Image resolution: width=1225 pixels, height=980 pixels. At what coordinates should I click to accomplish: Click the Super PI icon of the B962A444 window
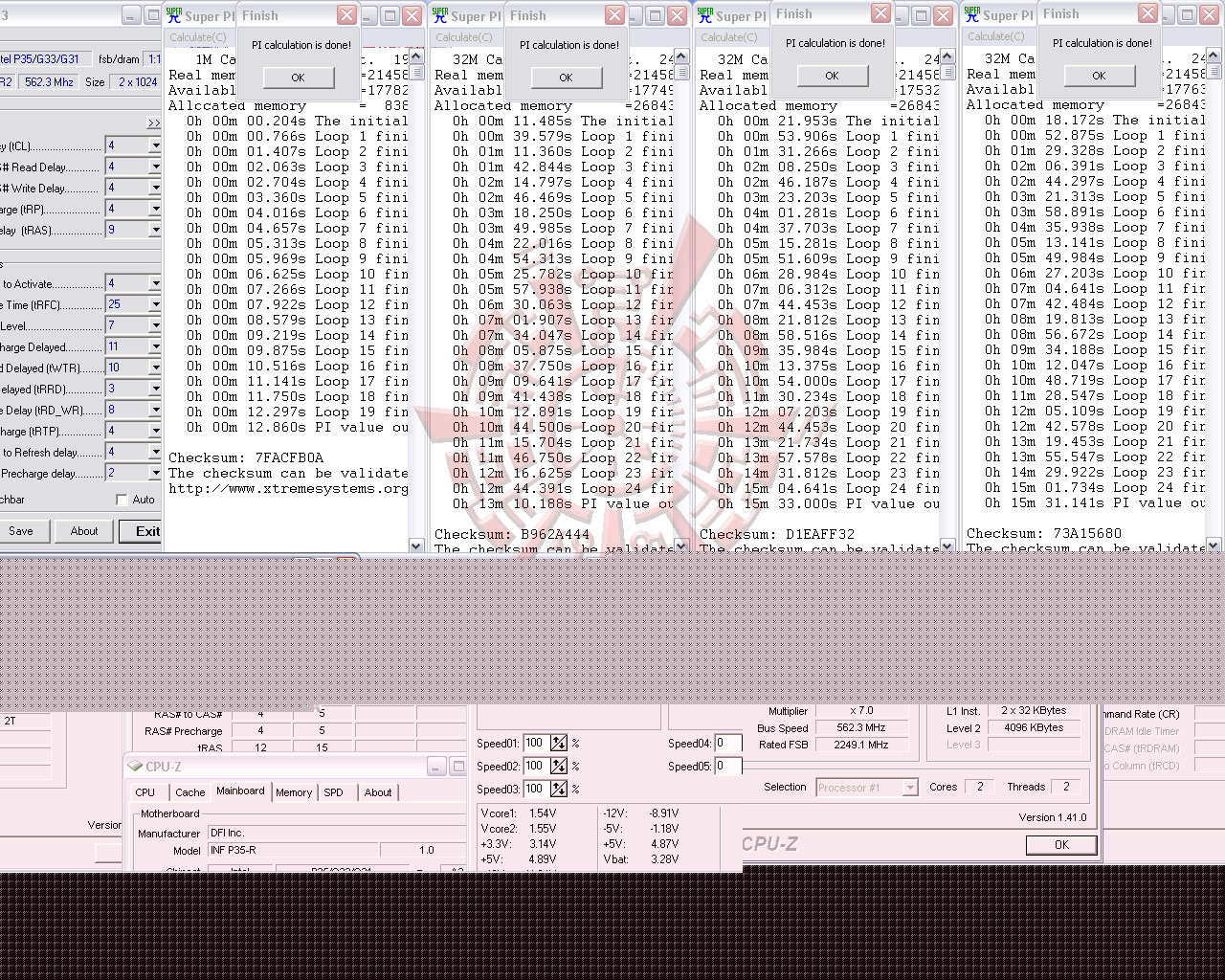point(440,15)
